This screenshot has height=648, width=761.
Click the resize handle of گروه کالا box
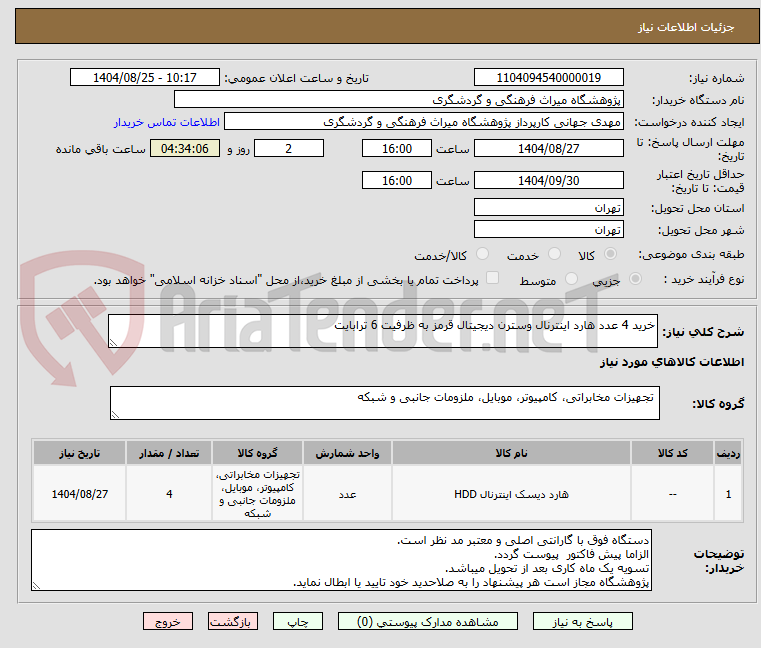coord(115,415)
